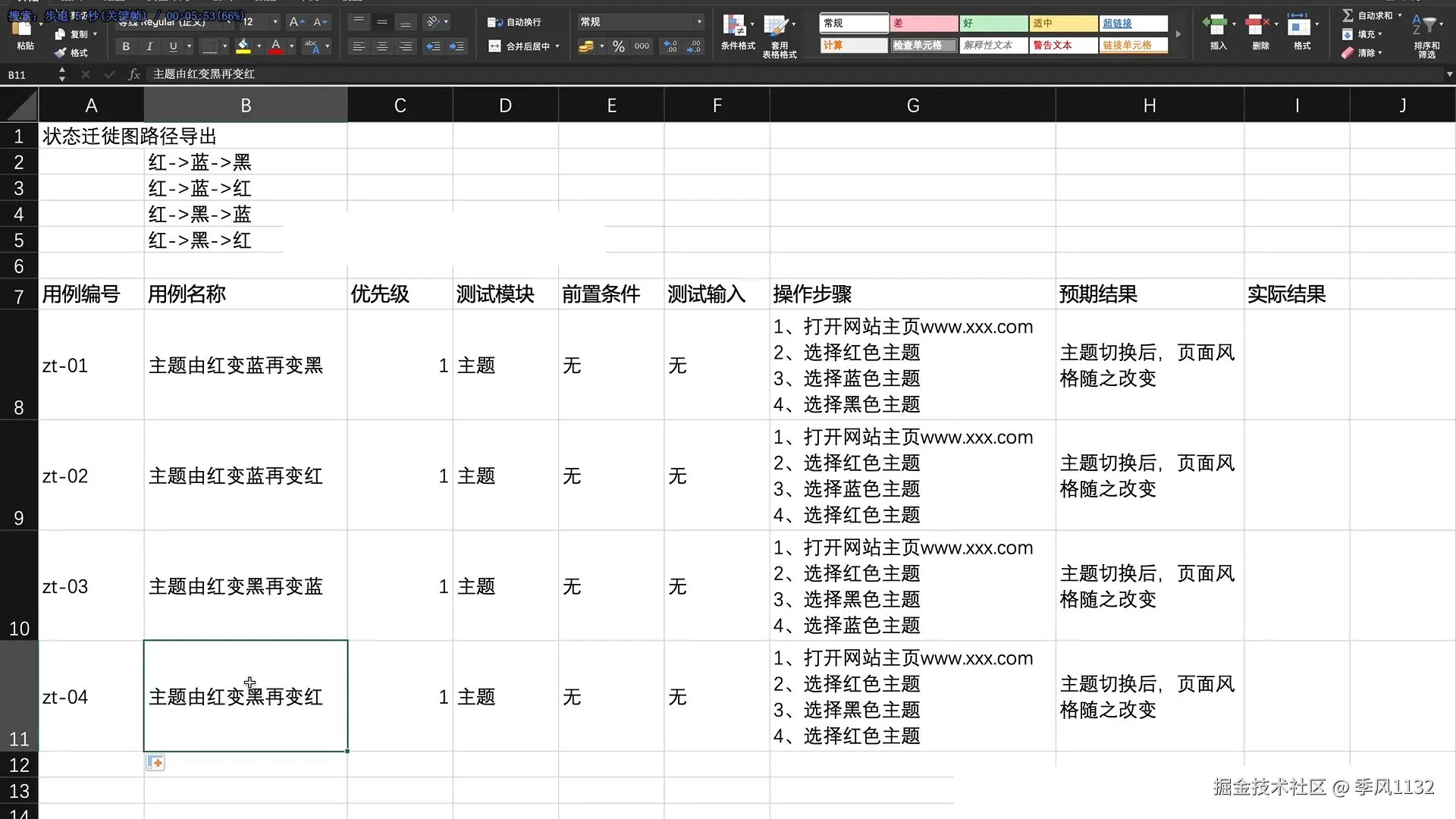Toggle underline formatting

point(173,46)
